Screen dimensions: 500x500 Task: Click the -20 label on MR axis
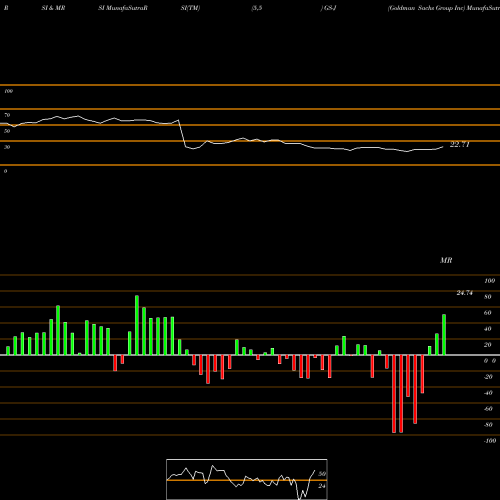point(488,377)
